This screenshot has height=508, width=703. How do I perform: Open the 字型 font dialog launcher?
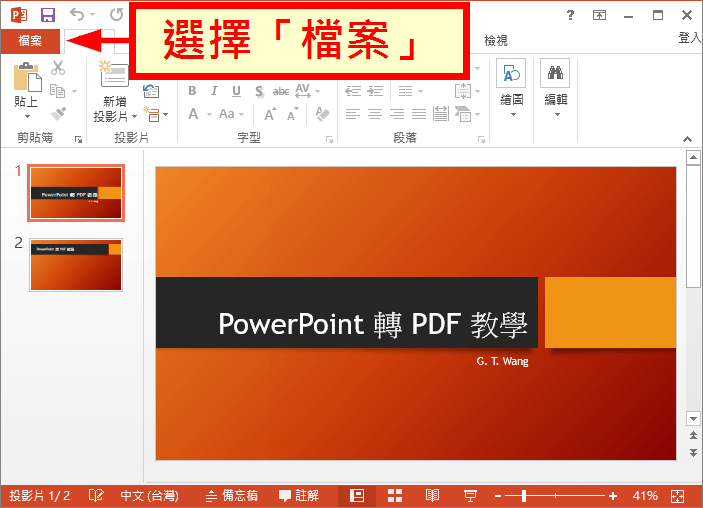[330, 139]
